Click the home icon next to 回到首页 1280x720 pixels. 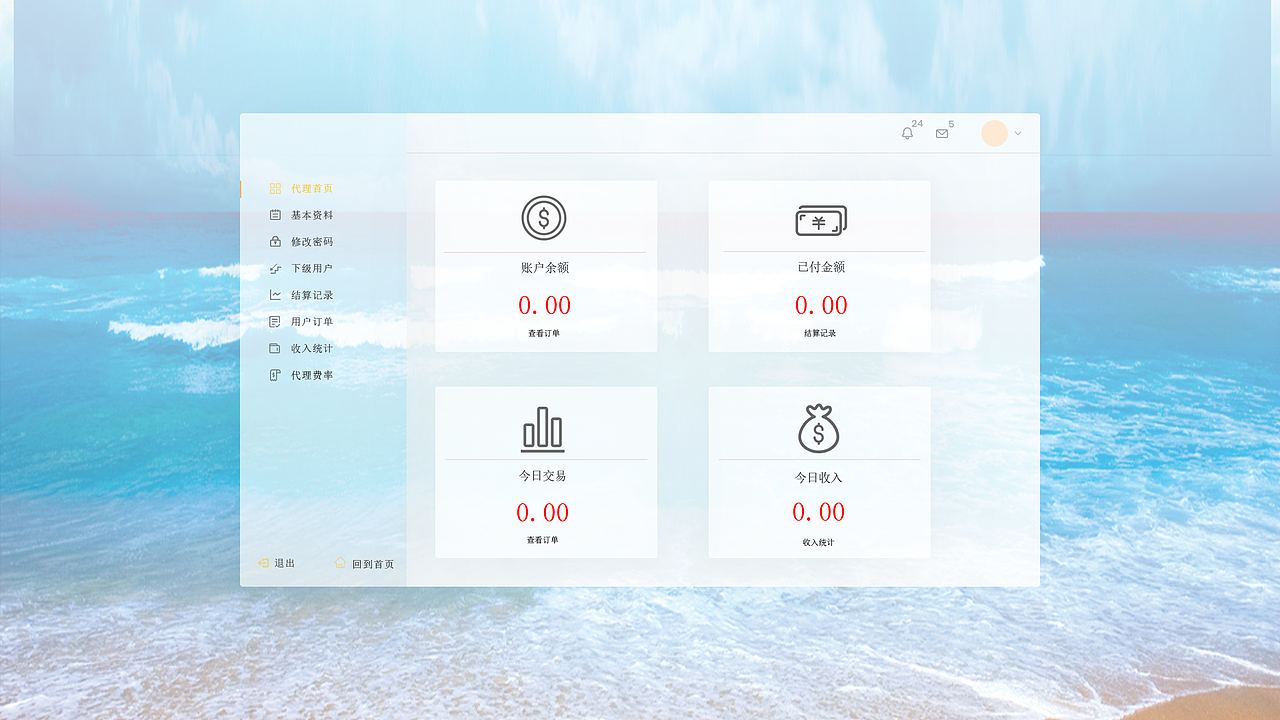click(340, 563)
